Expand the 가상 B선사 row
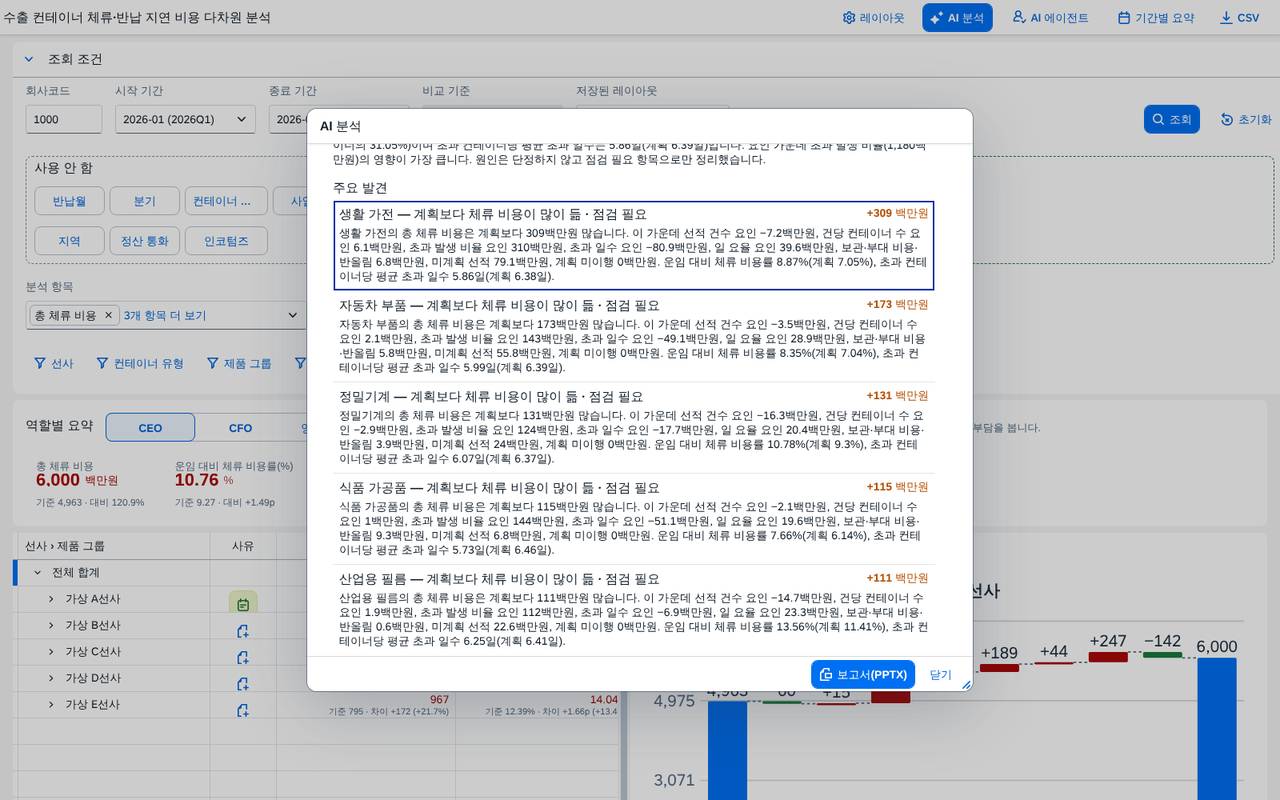The image size is (1280, 800). point(51,625)
